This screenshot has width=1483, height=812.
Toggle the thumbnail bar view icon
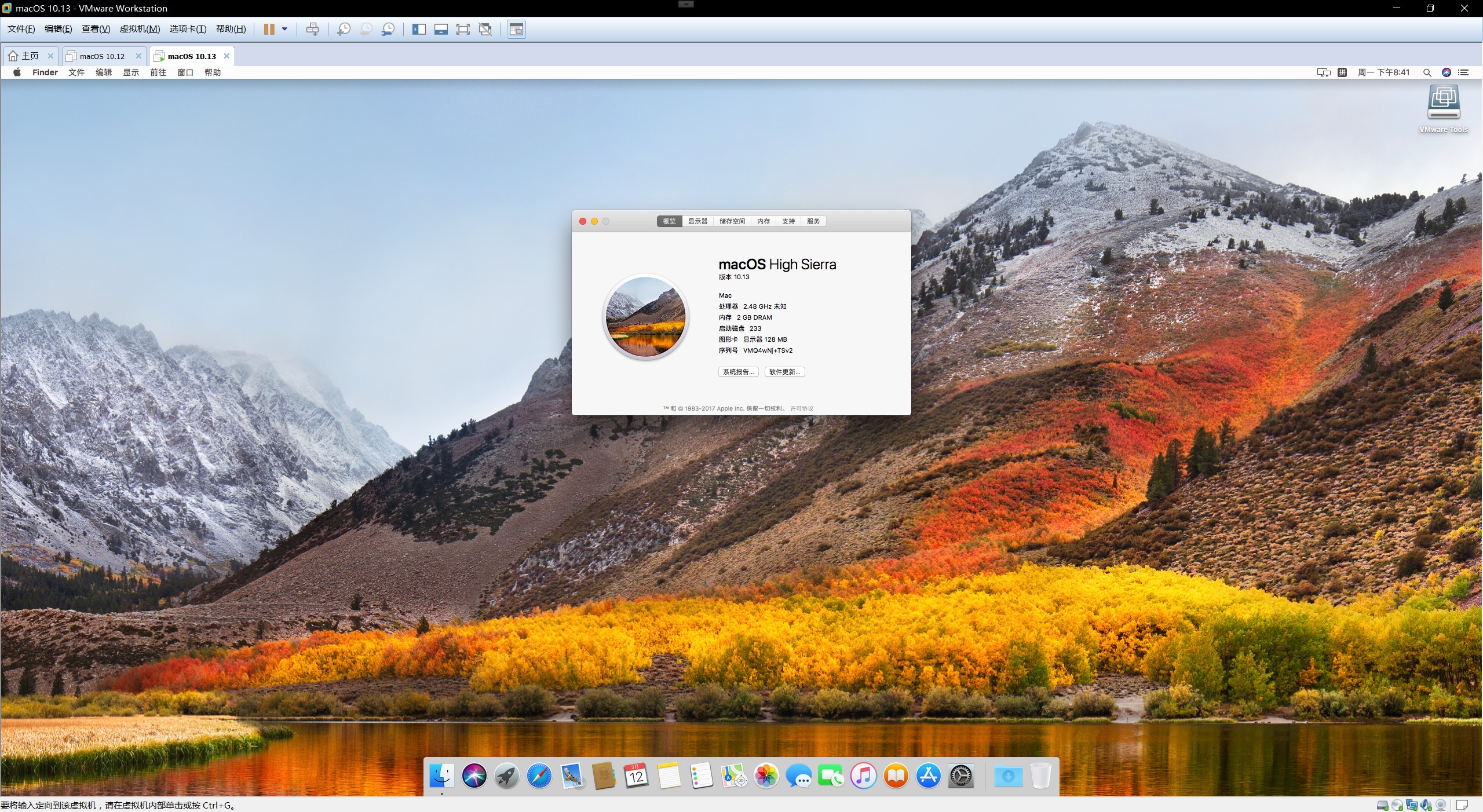tap(441, 29)
